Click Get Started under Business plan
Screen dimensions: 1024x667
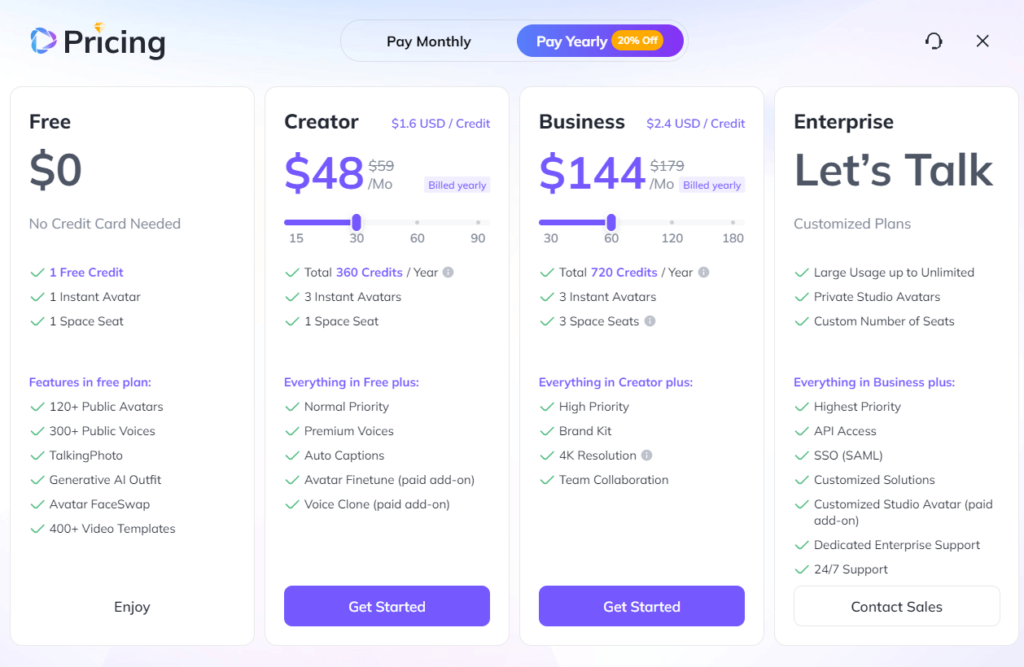pyautogui.click(x=641, y=606)
